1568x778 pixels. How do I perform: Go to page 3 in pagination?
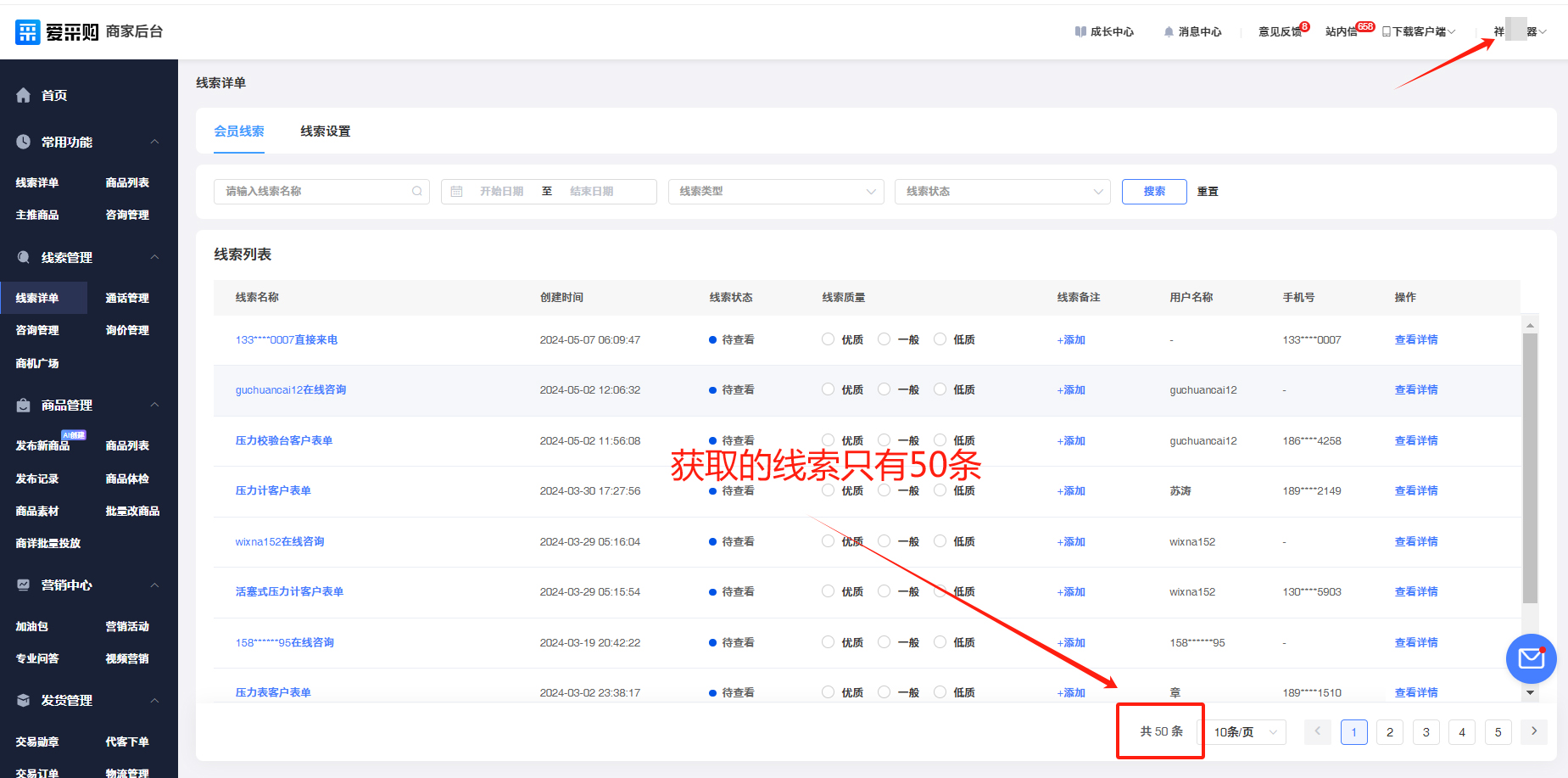(x=1426, y=732)
